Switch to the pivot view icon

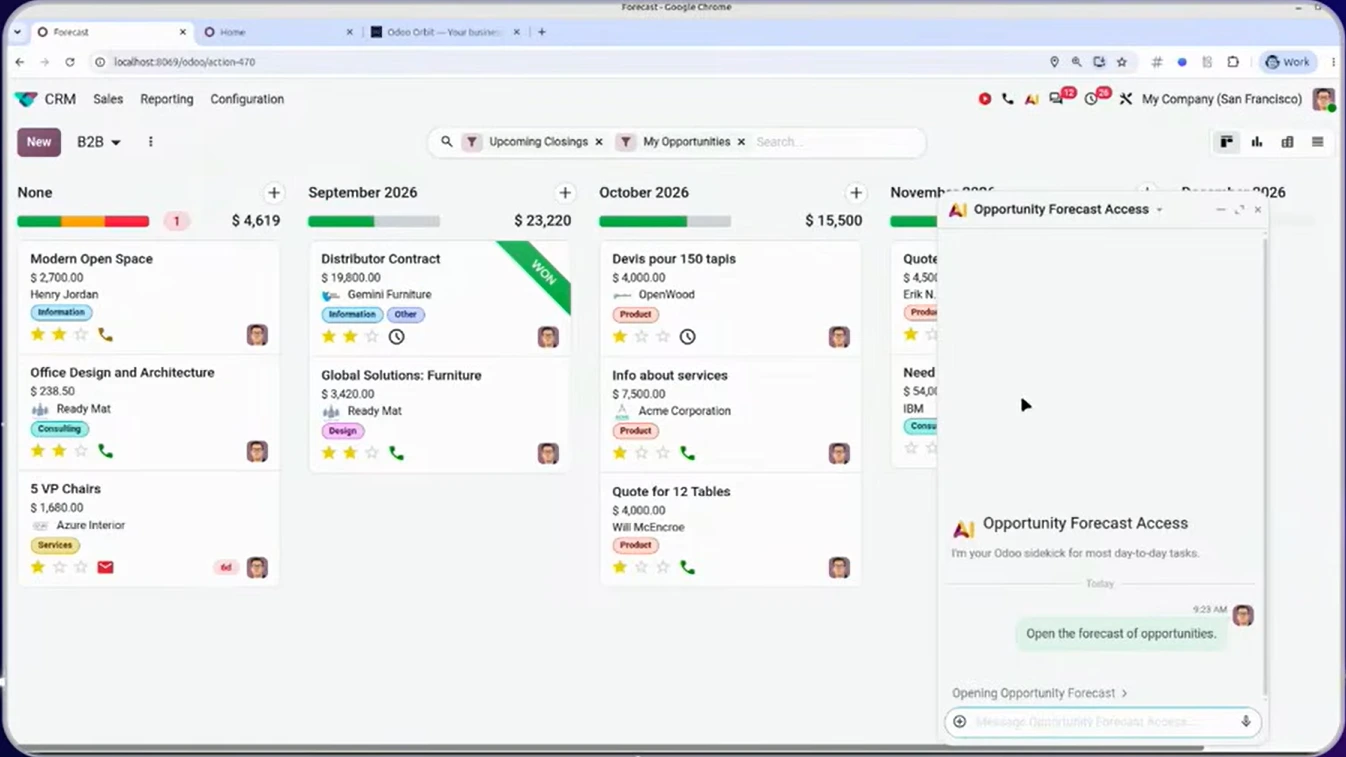(x=1287, y=142)
